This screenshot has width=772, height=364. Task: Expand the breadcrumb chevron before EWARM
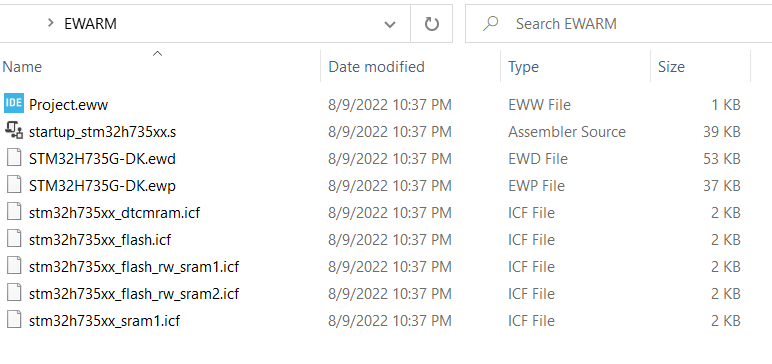click(x=50, y=23)
